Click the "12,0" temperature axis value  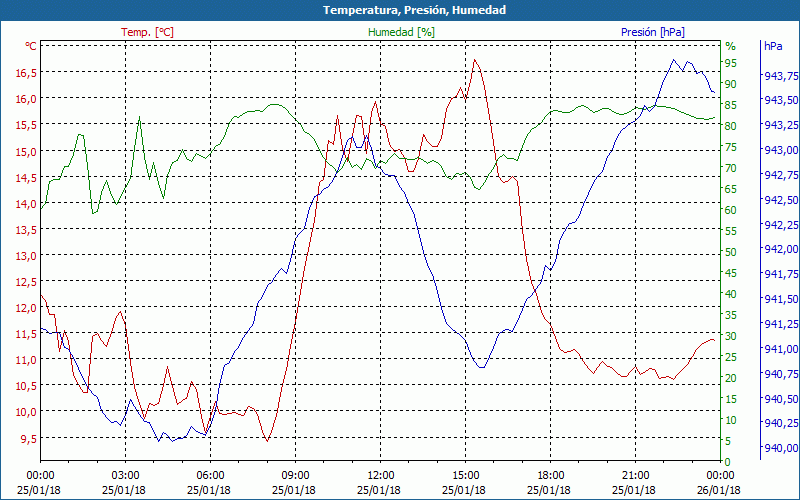tap(26, 308)
